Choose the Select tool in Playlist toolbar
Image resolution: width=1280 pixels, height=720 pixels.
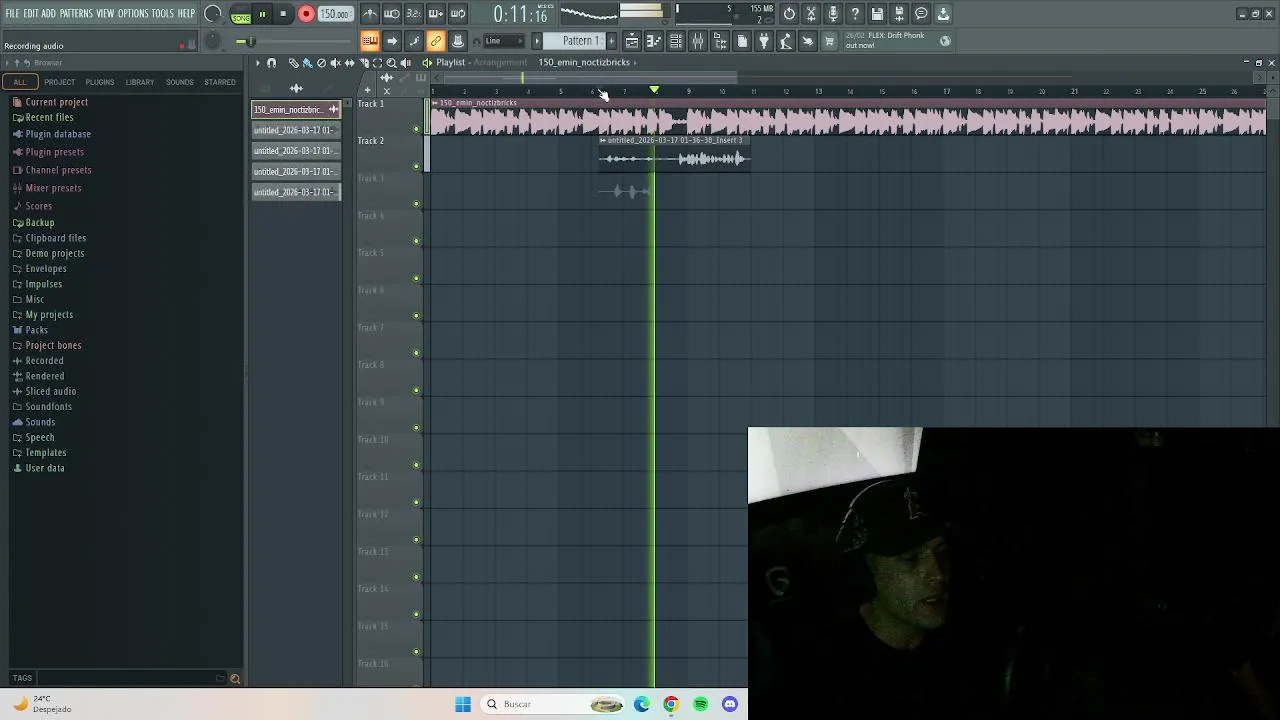coord(378,63)
